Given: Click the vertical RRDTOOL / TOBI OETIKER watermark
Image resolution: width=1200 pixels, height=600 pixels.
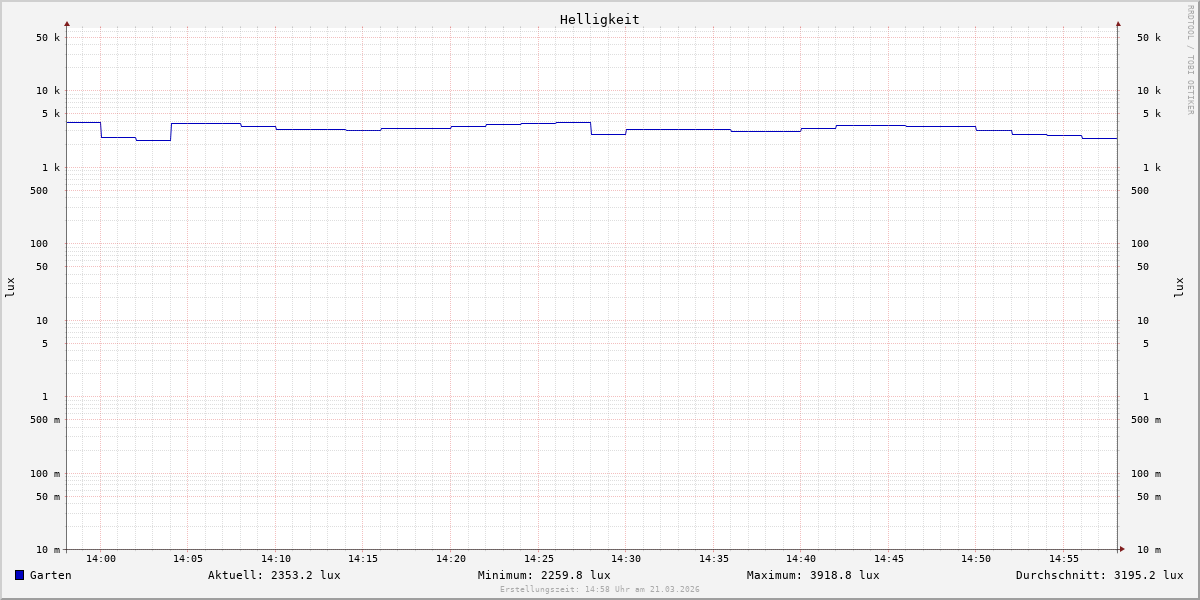Looking at the screenshot, I should coord(1190,60).
